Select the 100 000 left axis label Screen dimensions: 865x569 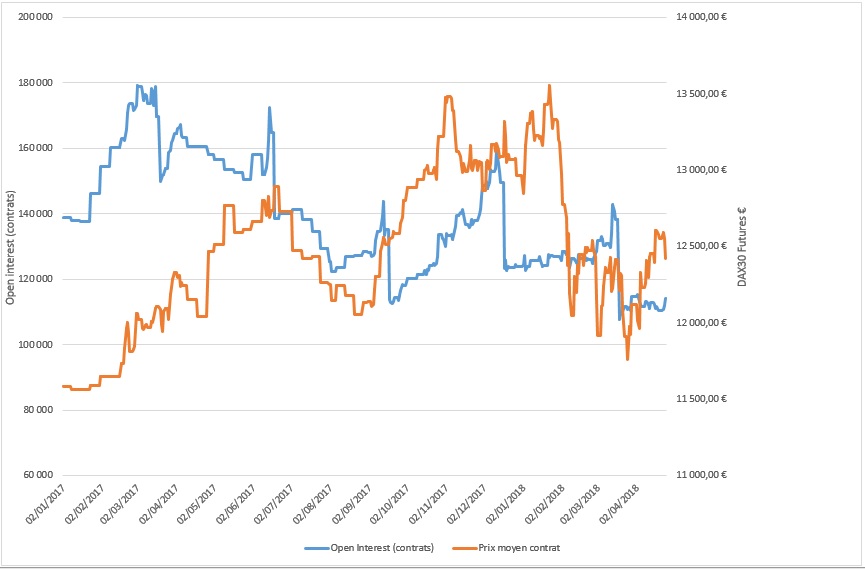click(x=35, y=345)
